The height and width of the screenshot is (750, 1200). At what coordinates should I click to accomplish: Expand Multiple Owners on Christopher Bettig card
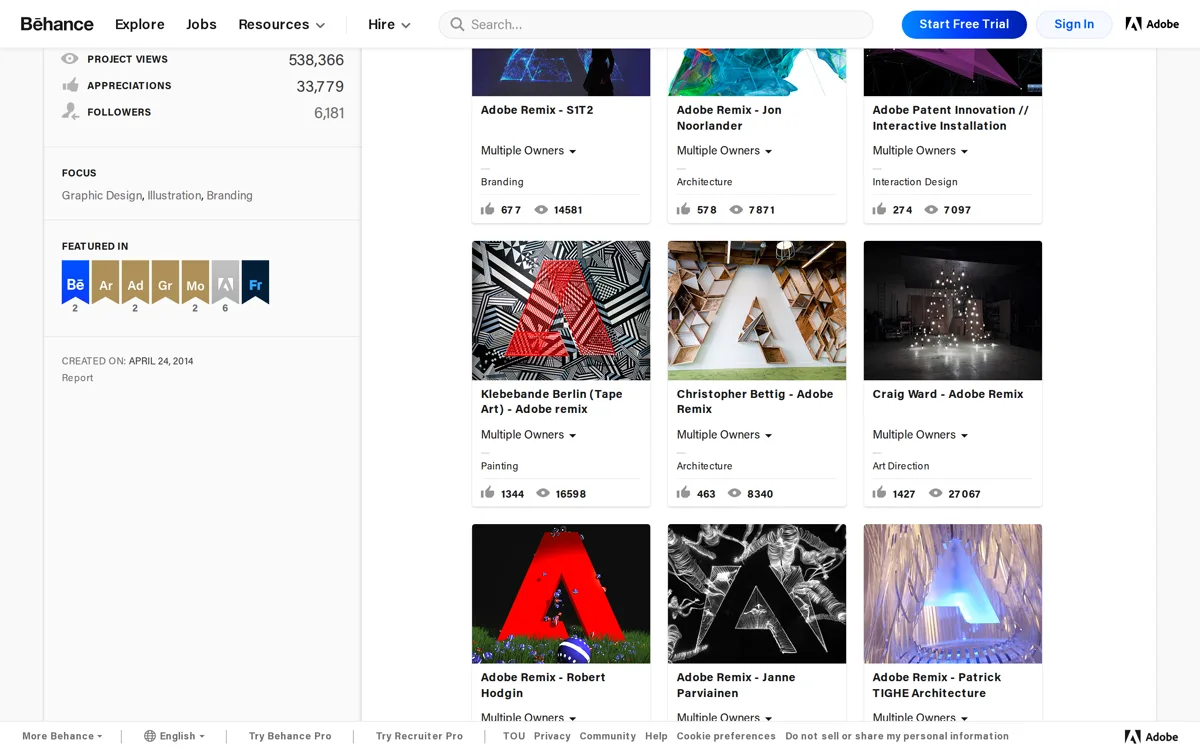click(725, 435)
